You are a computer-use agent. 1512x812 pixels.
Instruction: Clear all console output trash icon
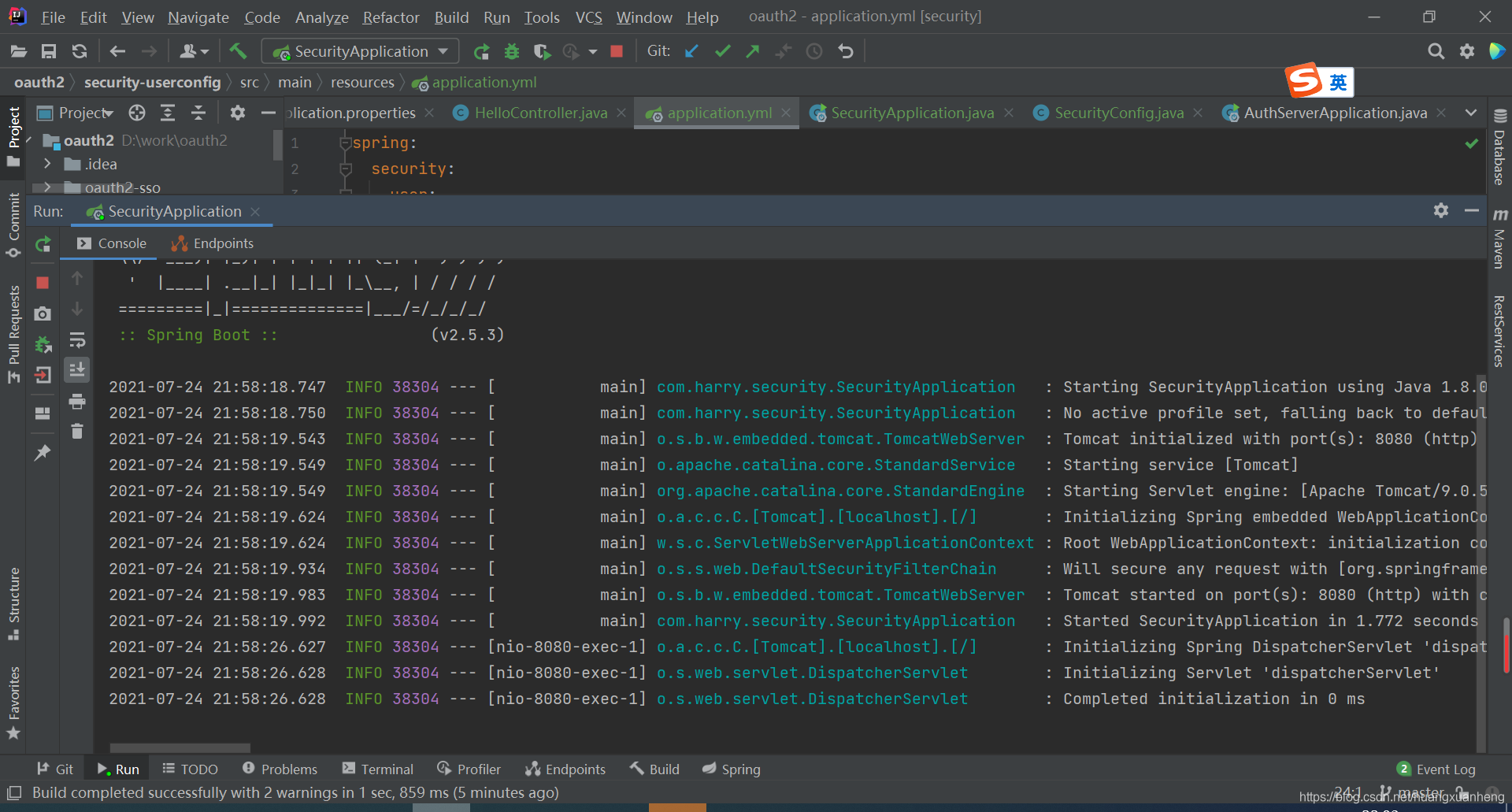click(x=77, y=431)
